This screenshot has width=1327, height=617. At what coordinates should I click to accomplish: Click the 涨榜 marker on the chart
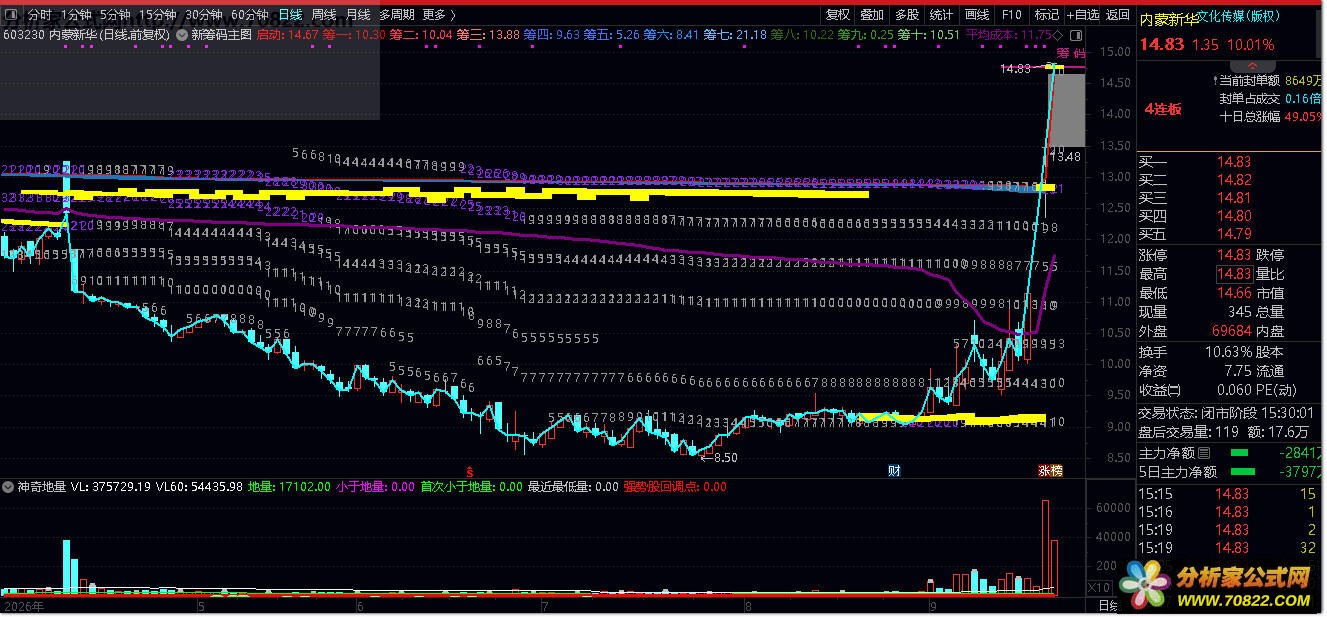pyautogui.click(x=1049, y=470)
